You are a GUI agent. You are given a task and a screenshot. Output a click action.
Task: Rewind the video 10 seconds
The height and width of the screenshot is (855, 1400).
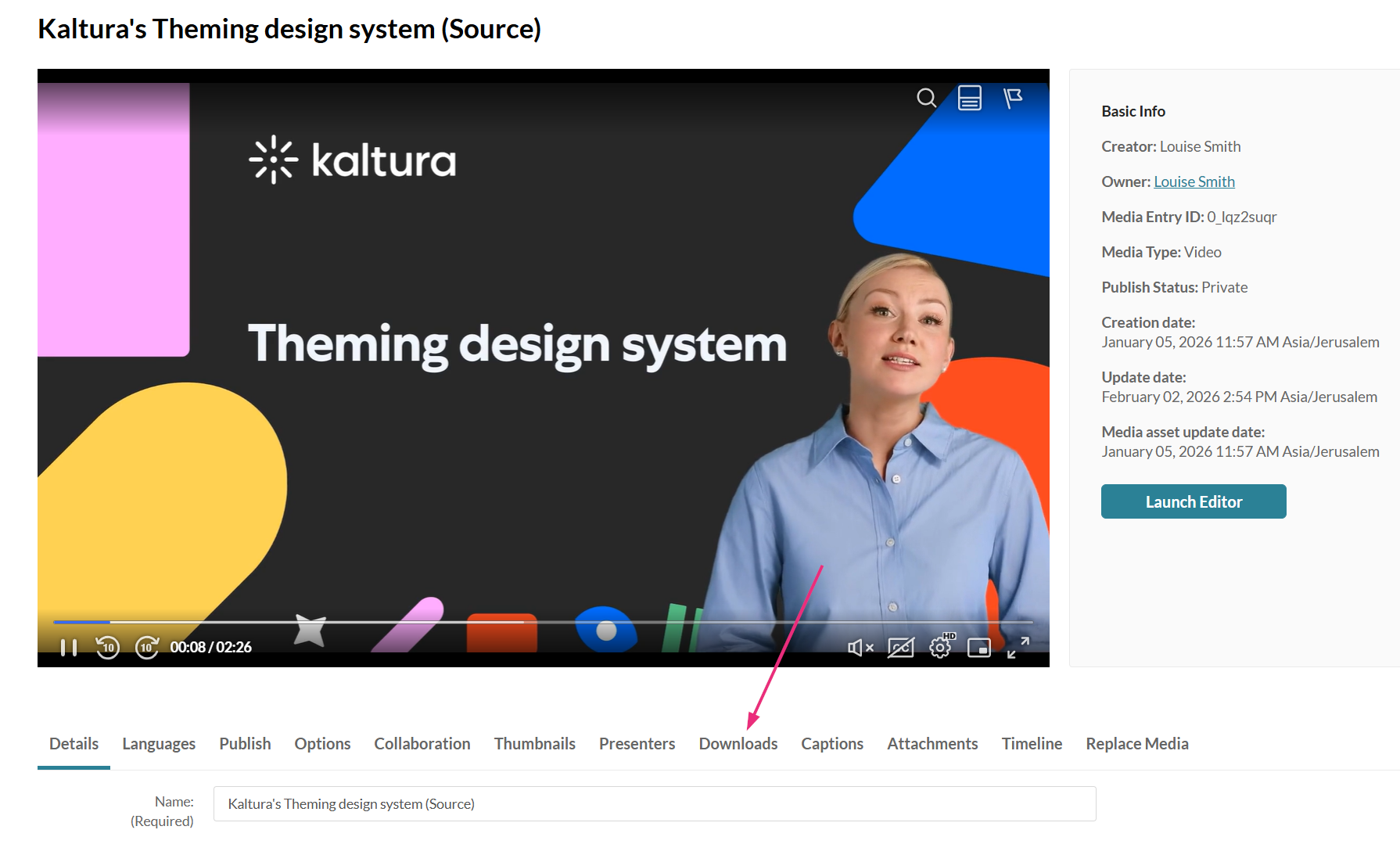(107, 648)
